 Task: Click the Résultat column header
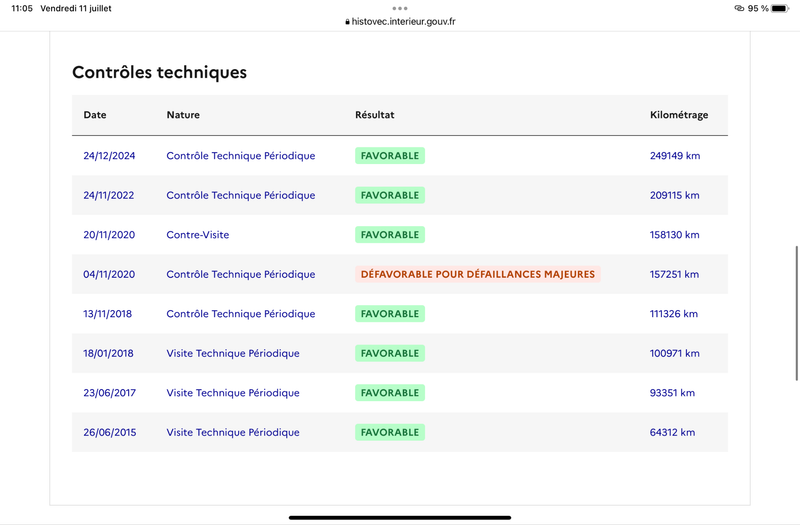(374, 115)
